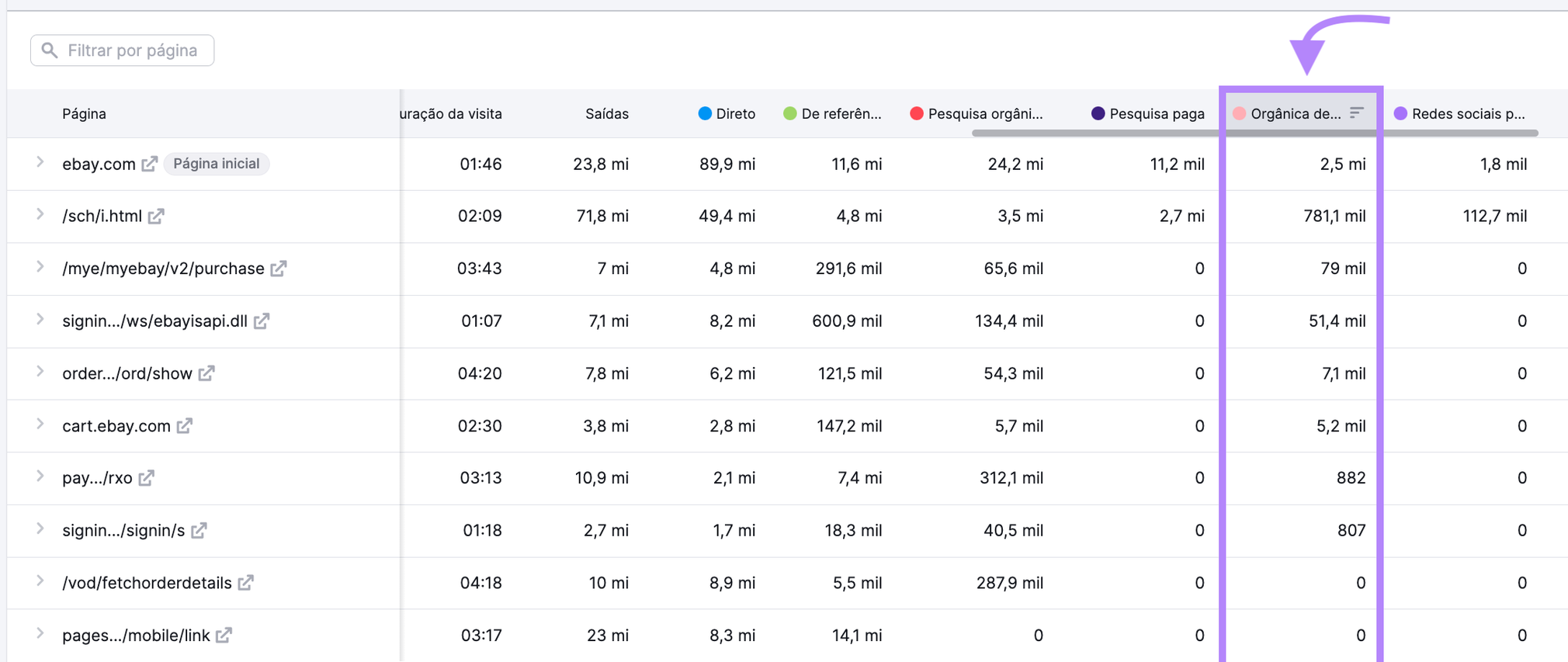The height and width of the screenshot is (662, 1568).
Task: Open order.../ord/show external link icon
Action: coord(206,373)
